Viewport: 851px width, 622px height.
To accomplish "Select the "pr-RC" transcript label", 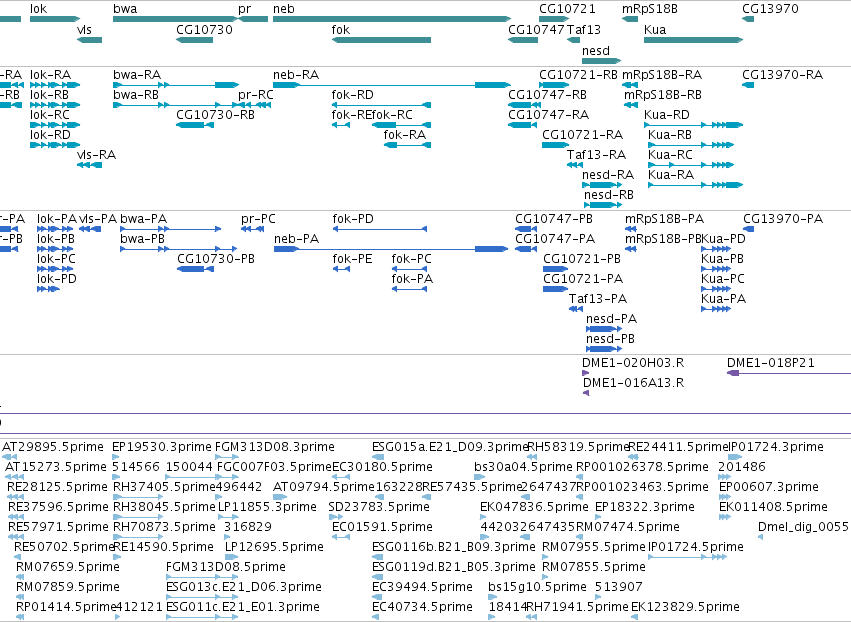I will pyautogui.click(x=256, y=95).
